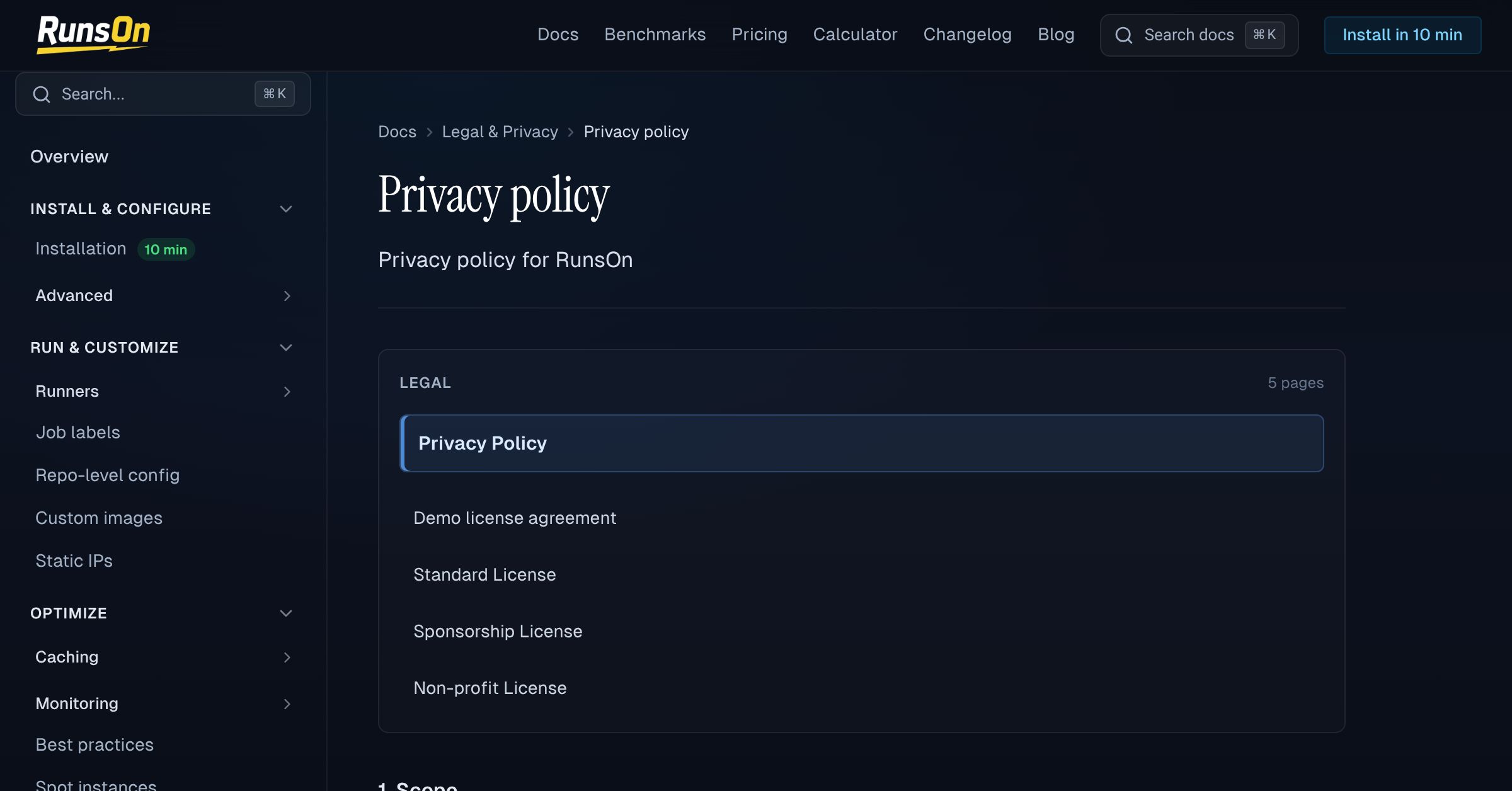Expand the Advanced submenu
The image size is (1512, 791).
coord(287,296)
